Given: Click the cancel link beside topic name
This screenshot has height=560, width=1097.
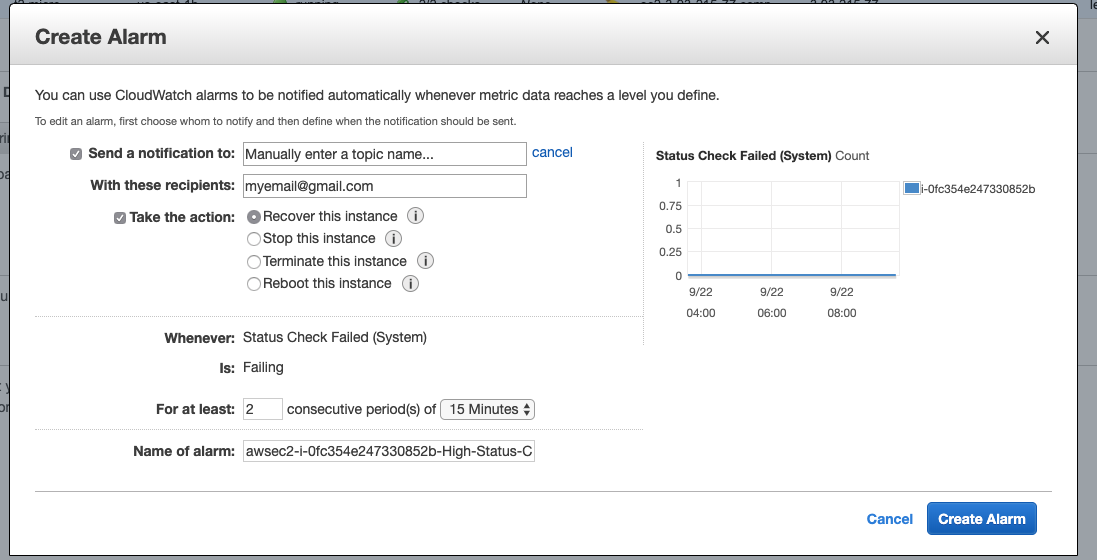Looking at the screenshot, I should tap(552, 152).
